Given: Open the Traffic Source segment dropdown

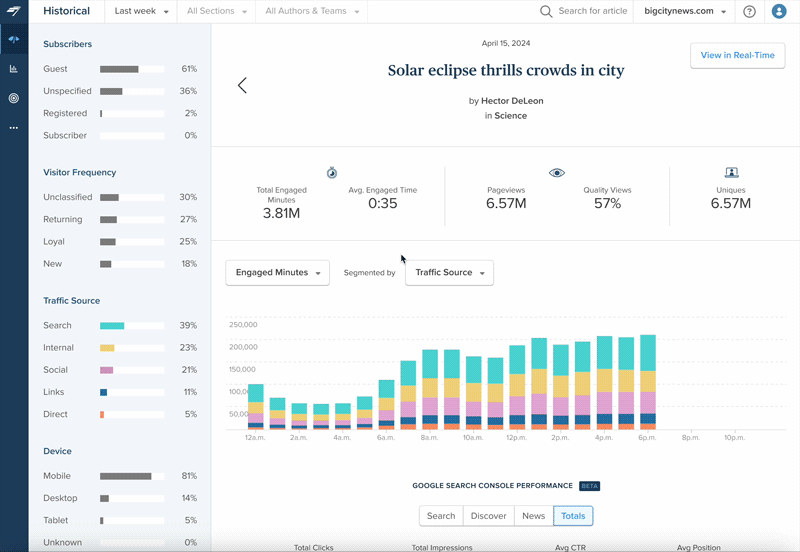Looking at the screenshot, I should tap(449, 273).
